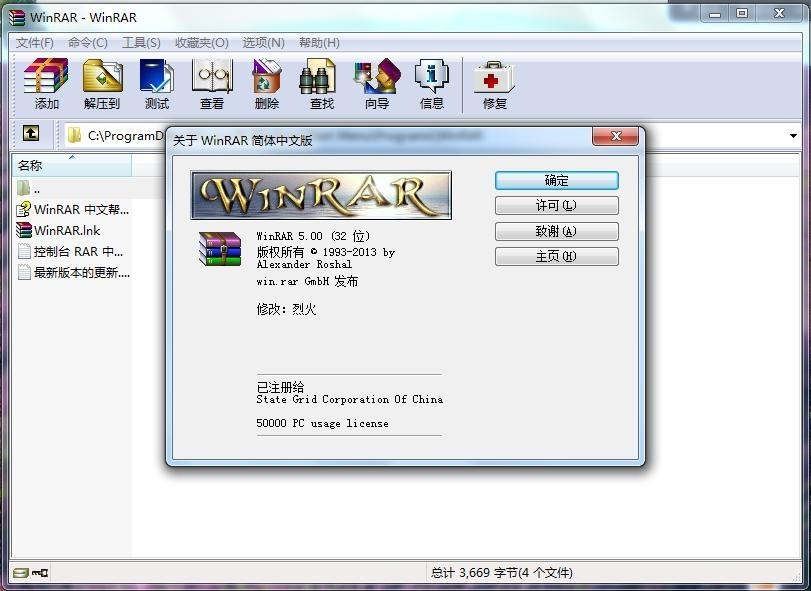Click the 测试 (Test) toolbar icon
This screenshot has height=591, width=811.
157,77
